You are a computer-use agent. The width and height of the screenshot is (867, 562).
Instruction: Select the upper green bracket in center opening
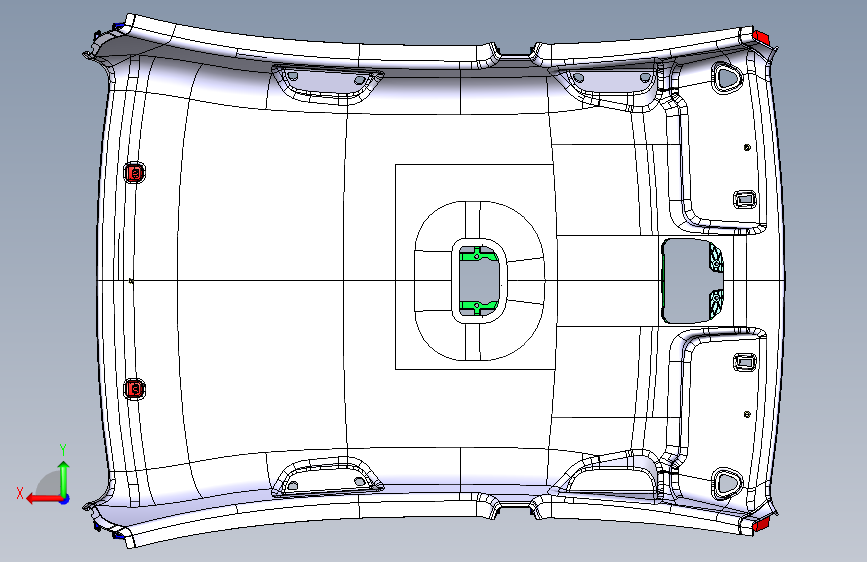[x=478, y=254]
